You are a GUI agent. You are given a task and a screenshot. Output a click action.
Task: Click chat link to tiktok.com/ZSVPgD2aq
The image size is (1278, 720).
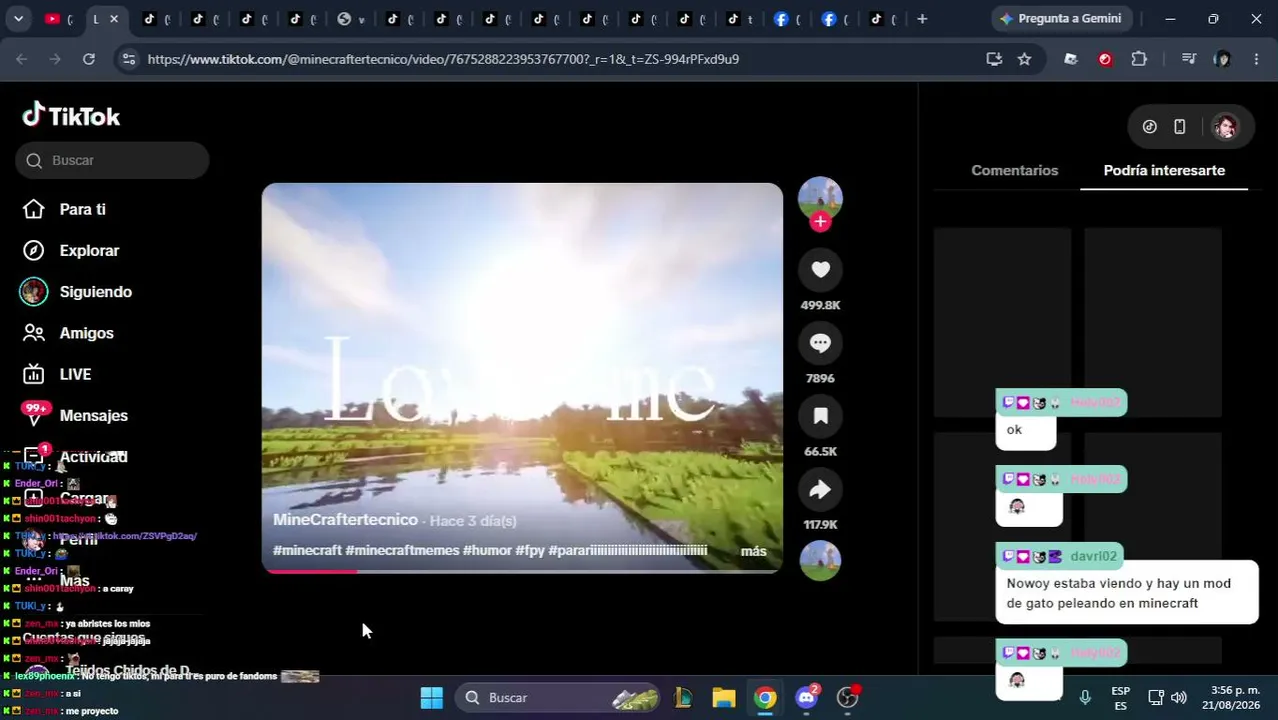coord(124,536)
